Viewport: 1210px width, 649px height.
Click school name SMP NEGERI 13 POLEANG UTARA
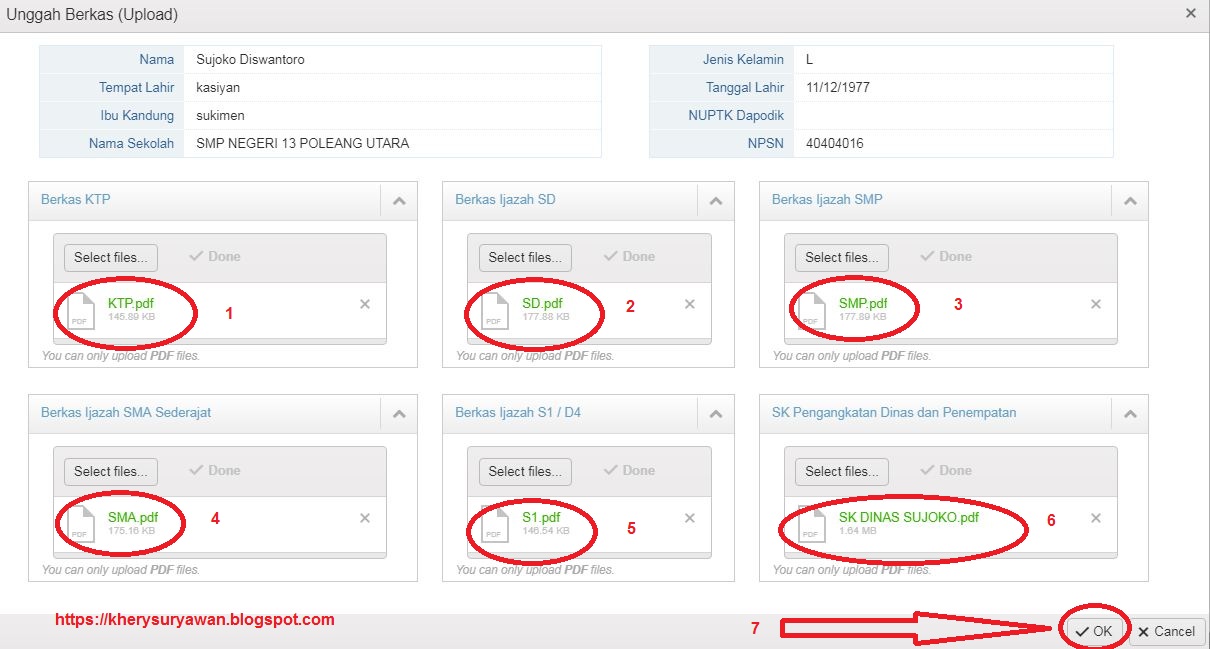point(303,143)
